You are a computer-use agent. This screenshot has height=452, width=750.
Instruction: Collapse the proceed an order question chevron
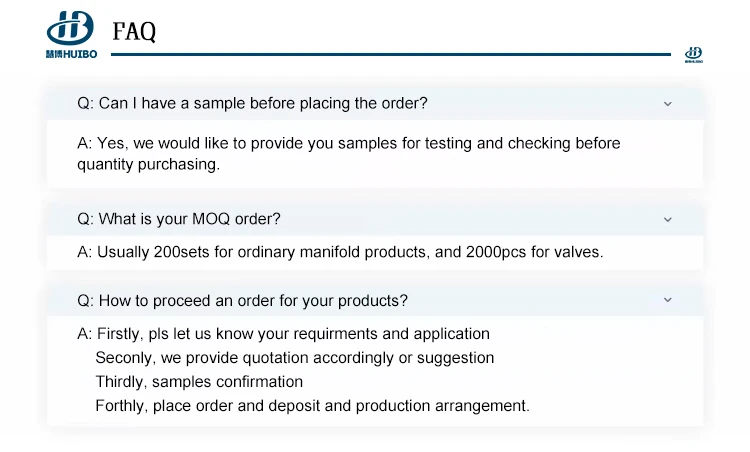click(x=668, y=300)
